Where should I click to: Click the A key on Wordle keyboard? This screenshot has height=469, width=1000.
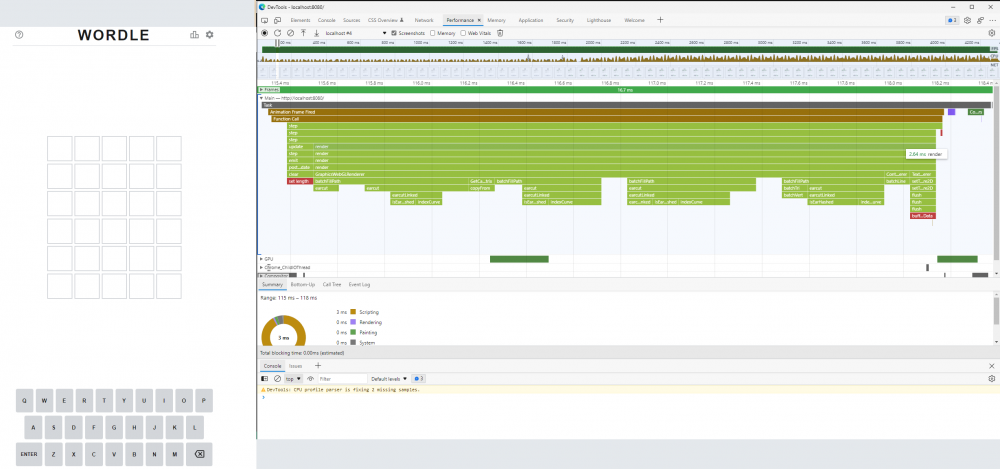click(x=33, y=428)
